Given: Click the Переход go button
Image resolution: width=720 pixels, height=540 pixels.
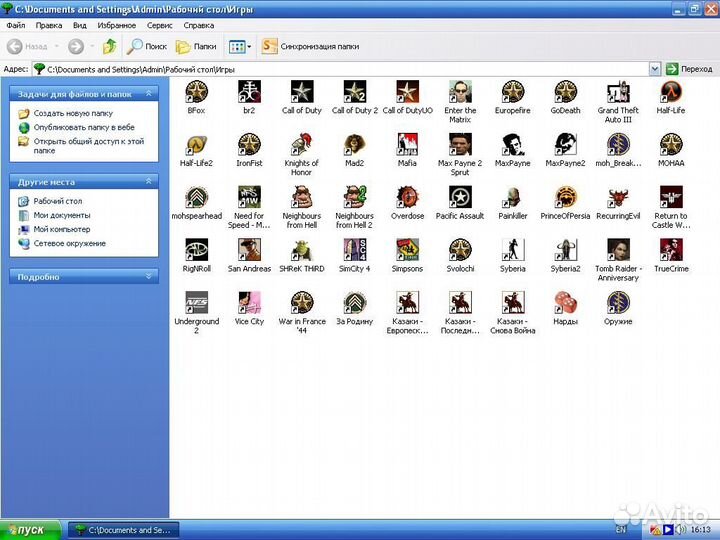Looking at the screenshot, I should click(690, 69).
